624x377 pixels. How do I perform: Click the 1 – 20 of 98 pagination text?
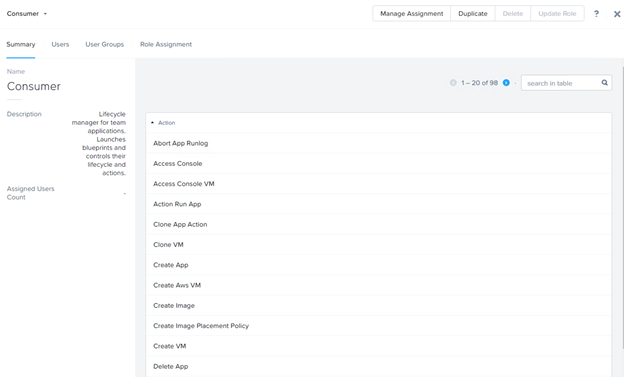[x=480, y=83]
